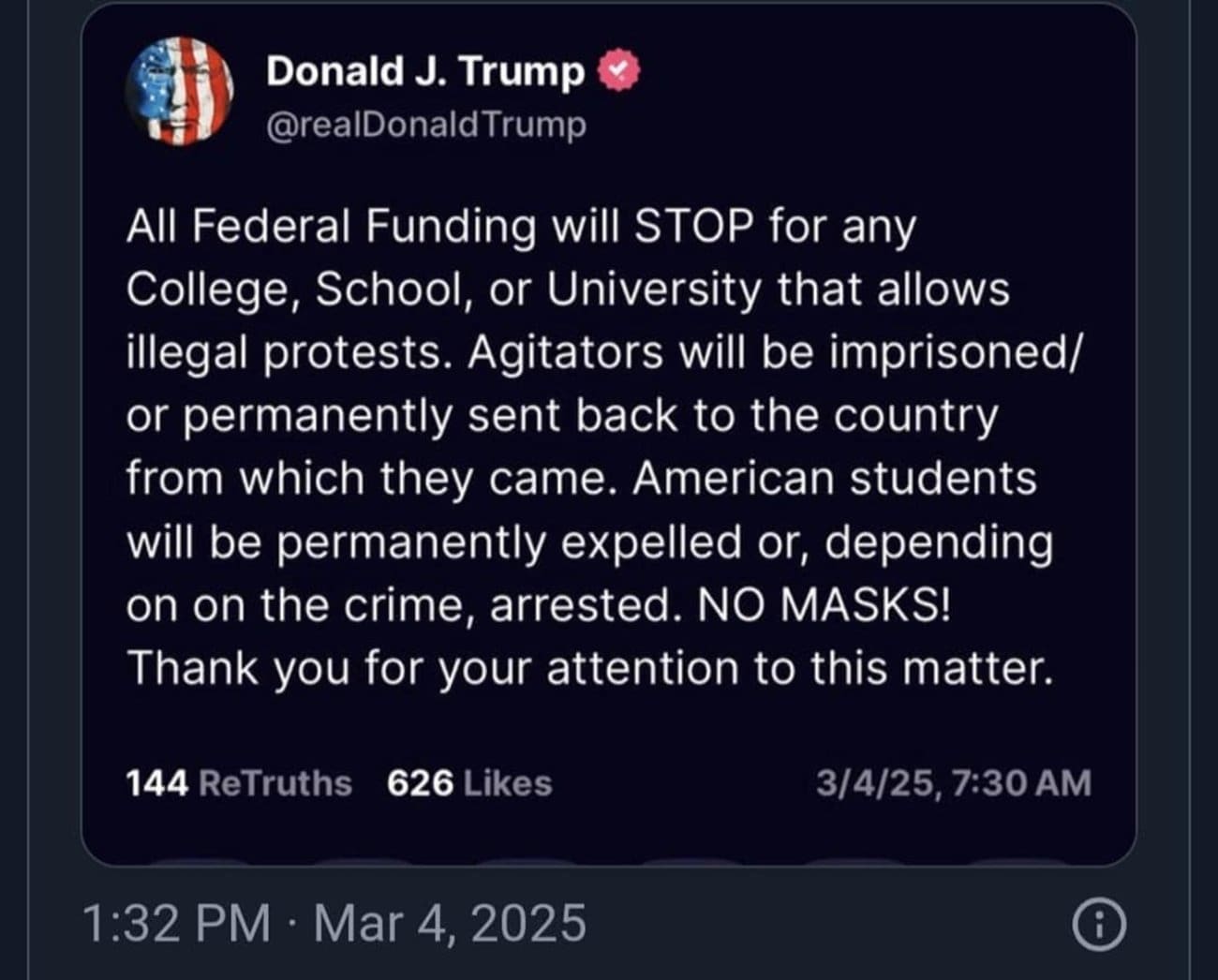
Task: Click the 1:32 PM tweet time
Action: (x=176, y=924)
